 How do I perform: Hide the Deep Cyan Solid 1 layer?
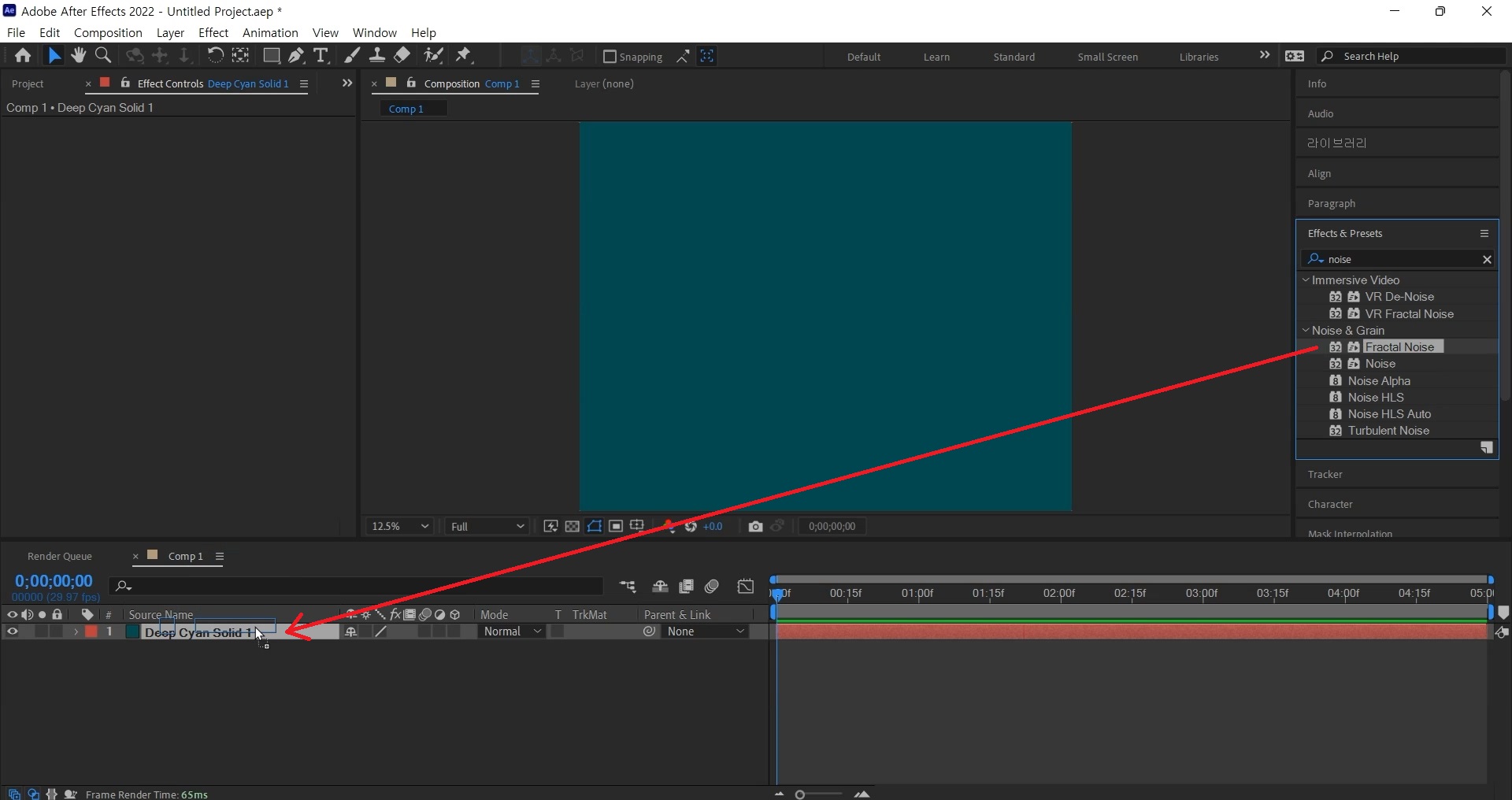(12, 631)
